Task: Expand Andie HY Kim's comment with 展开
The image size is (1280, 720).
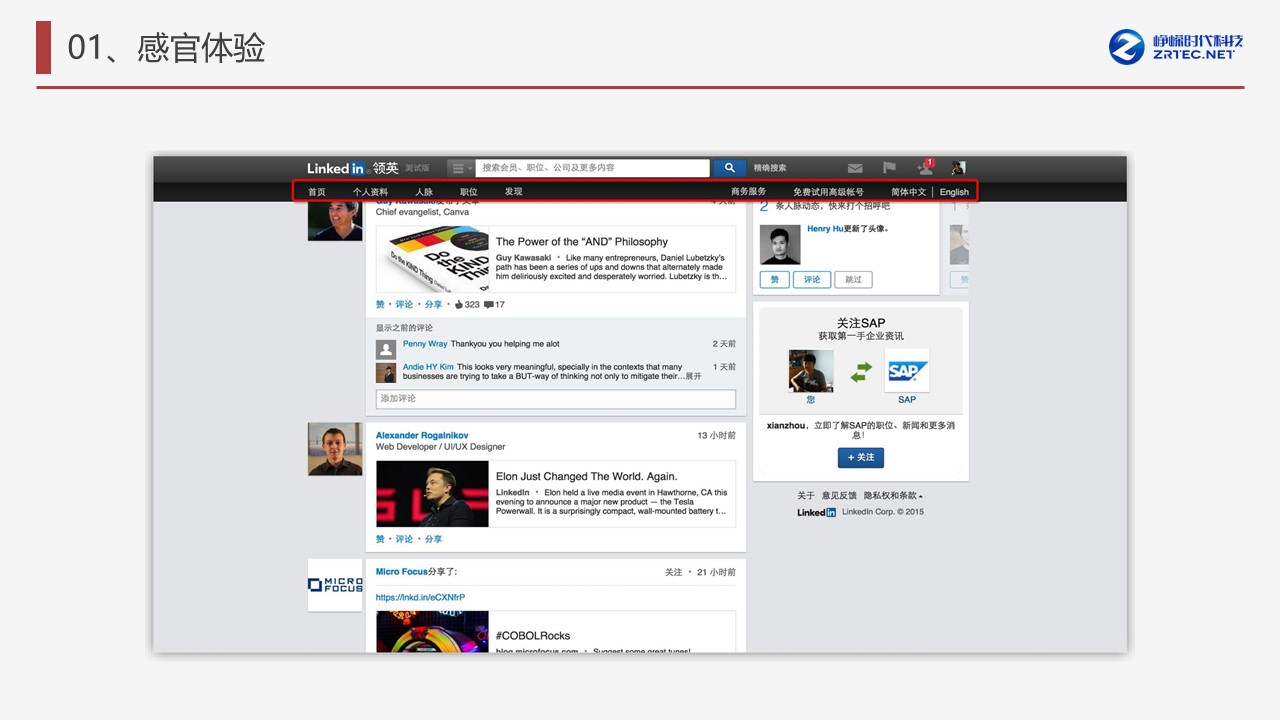Action: point(692,377)
